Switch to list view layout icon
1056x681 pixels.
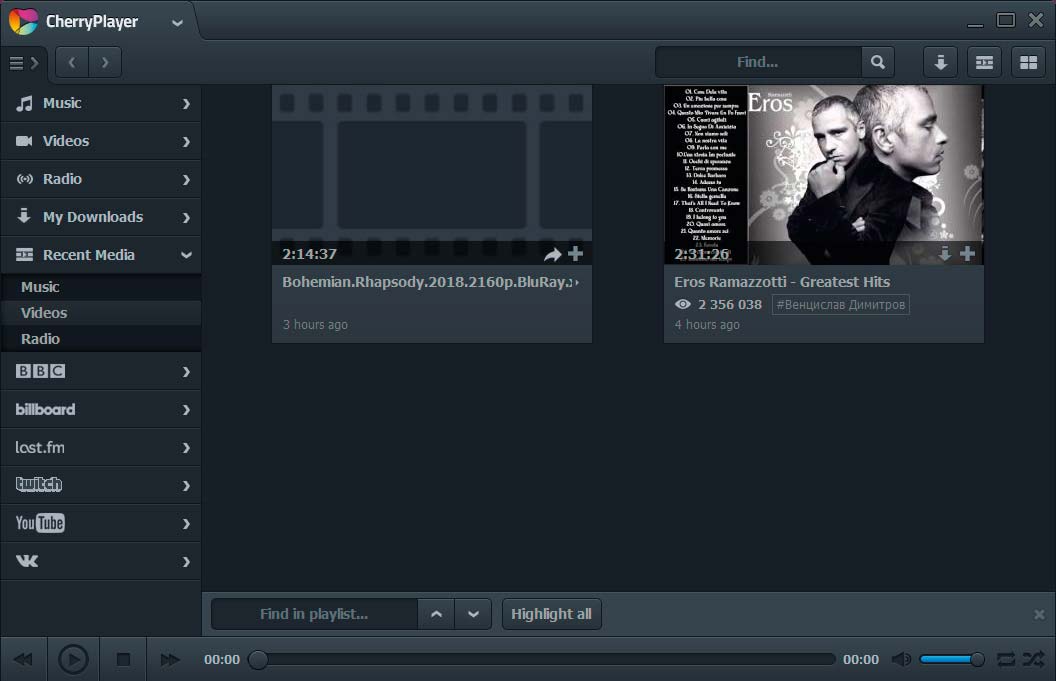tap(985, 63)
